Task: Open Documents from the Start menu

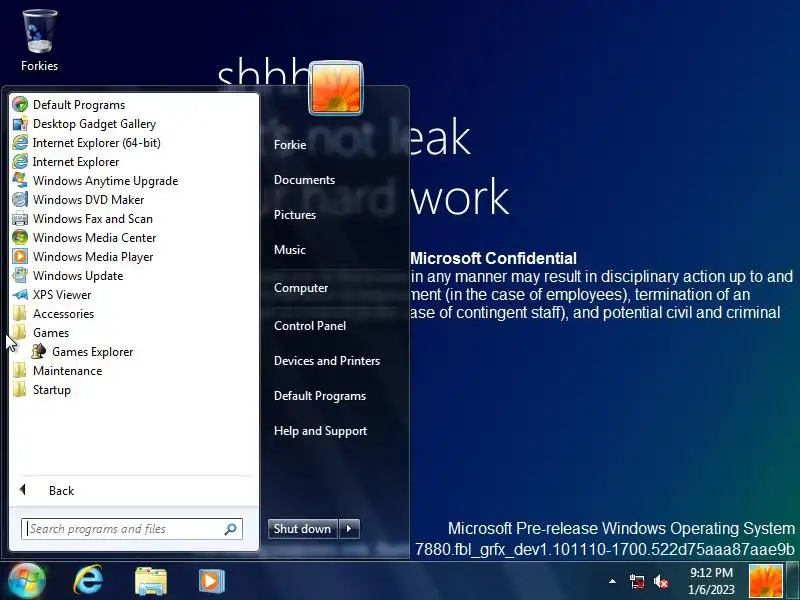Action: 305,180
